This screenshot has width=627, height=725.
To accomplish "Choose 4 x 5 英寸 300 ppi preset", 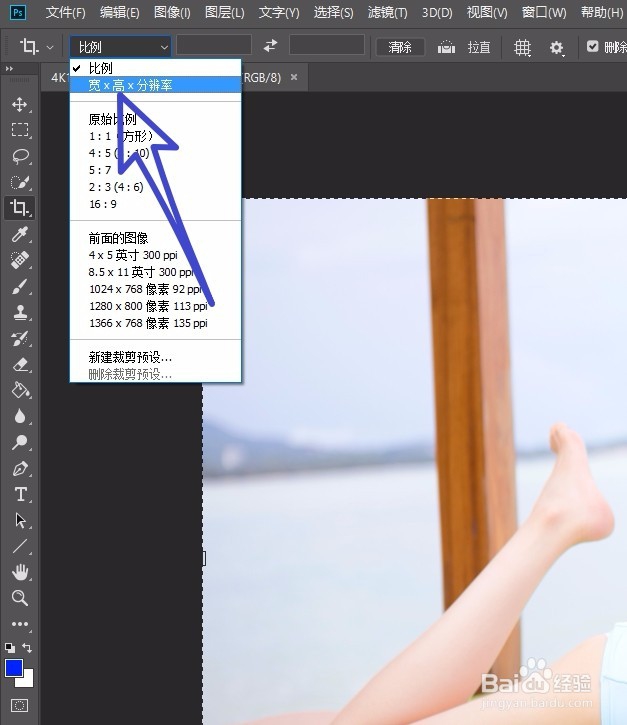I will tap(155, 255).
